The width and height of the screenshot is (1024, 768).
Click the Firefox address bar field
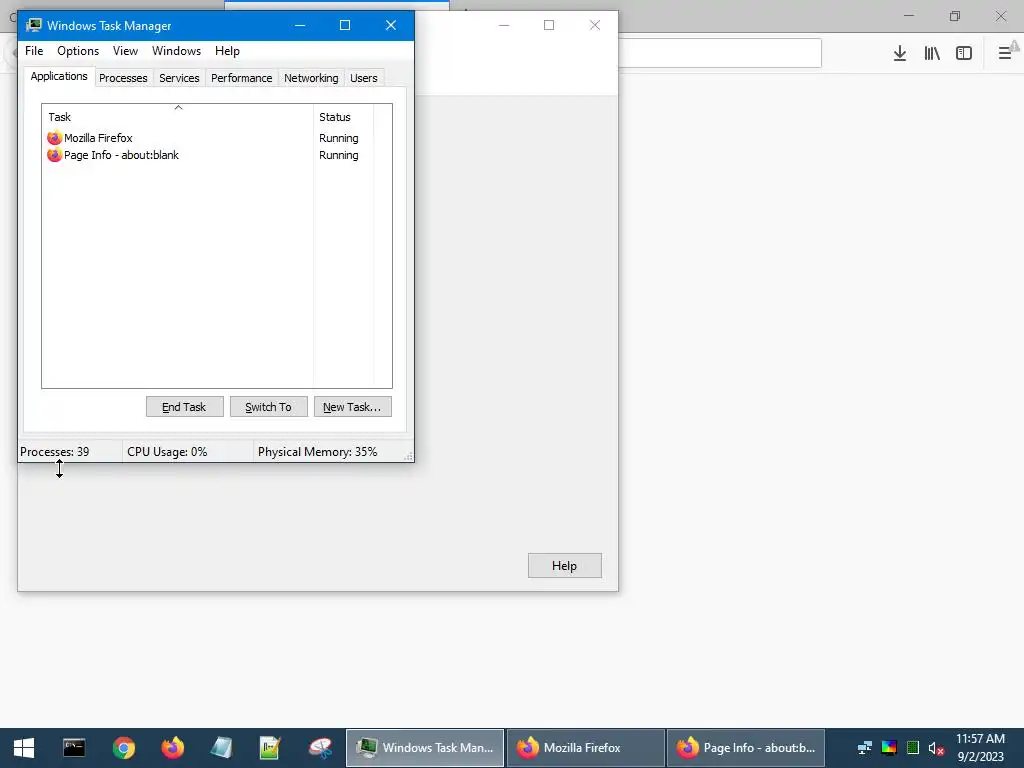coord(718,53)
